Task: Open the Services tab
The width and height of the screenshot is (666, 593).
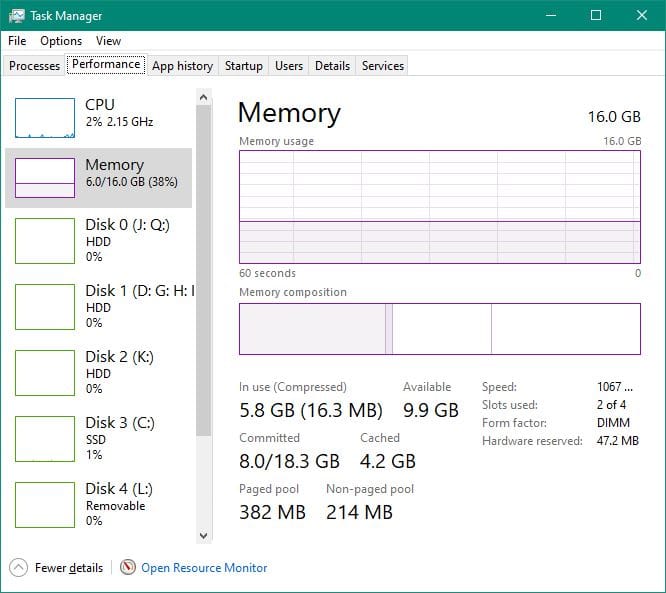Action: (x=383, y=66)
